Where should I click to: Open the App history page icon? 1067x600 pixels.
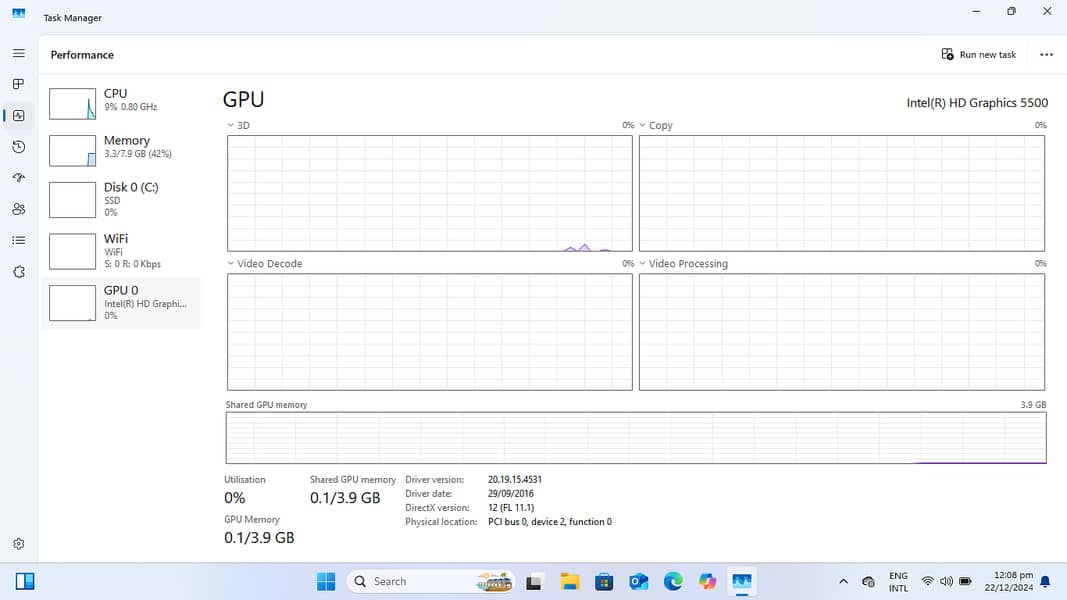point(18,147)
